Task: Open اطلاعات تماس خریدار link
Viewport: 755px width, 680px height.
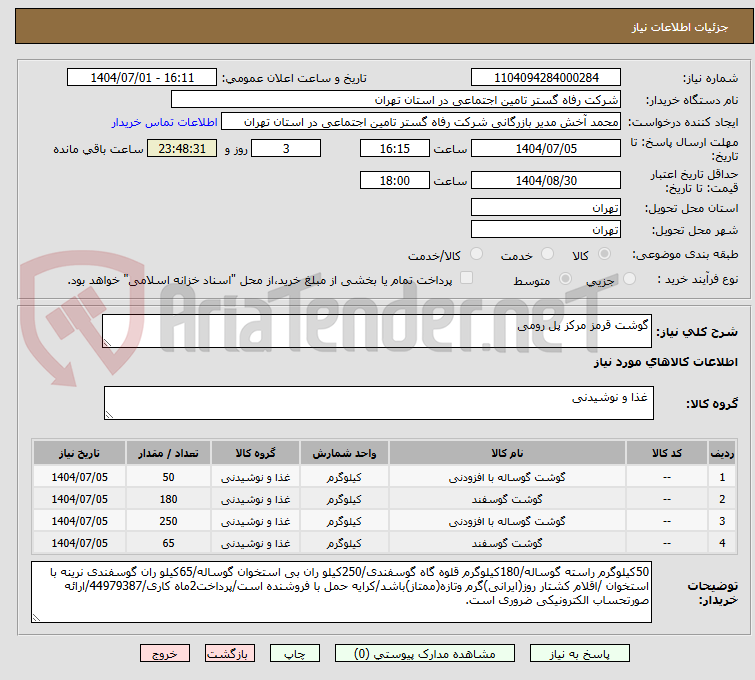Action: (x=165, y=122)
